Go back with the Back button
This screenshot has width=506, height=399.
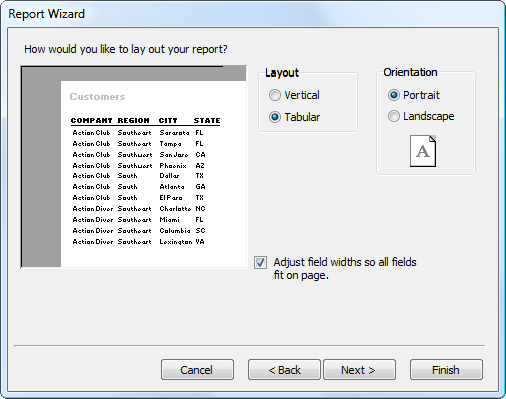(x=284, y=370)
